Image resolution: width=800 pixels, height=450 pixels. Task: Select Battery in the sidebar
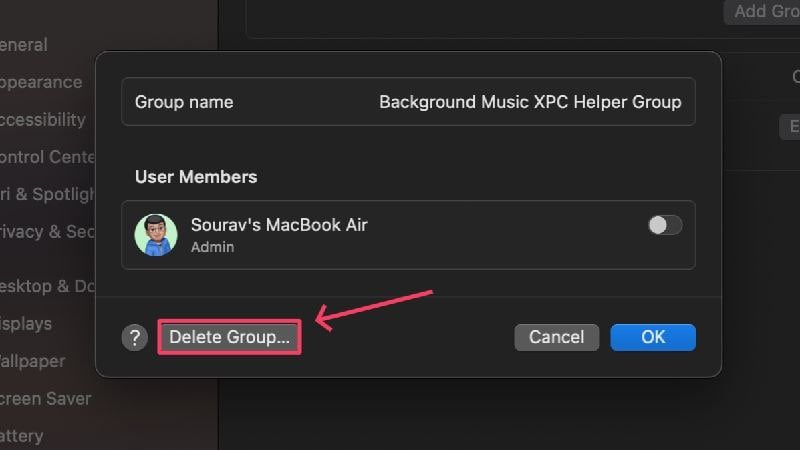pyautogui.click(x=21, y=436)
